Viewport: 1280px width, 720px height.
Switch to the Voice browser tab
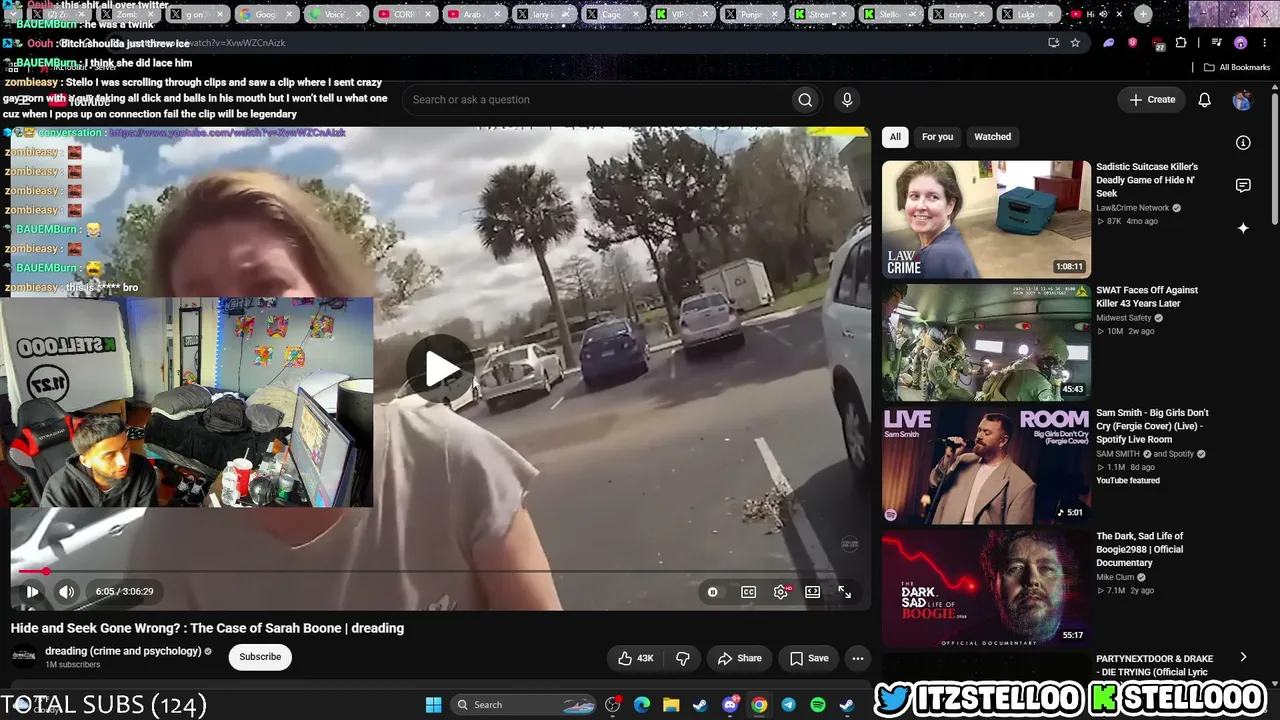point(334,14)
